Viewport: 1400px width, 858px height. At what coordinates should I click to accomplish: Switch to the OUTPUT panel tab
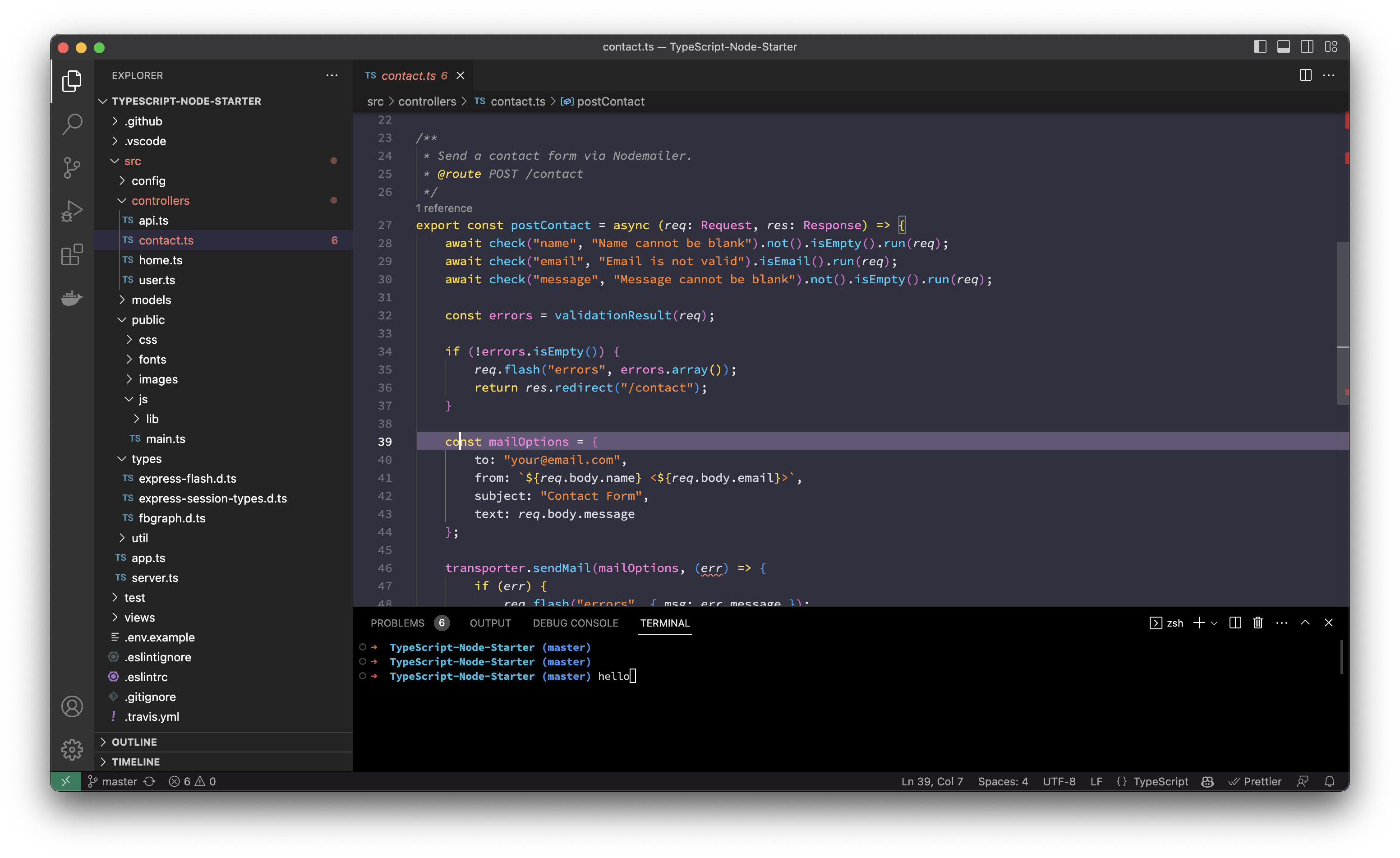[x=490, y=623]
